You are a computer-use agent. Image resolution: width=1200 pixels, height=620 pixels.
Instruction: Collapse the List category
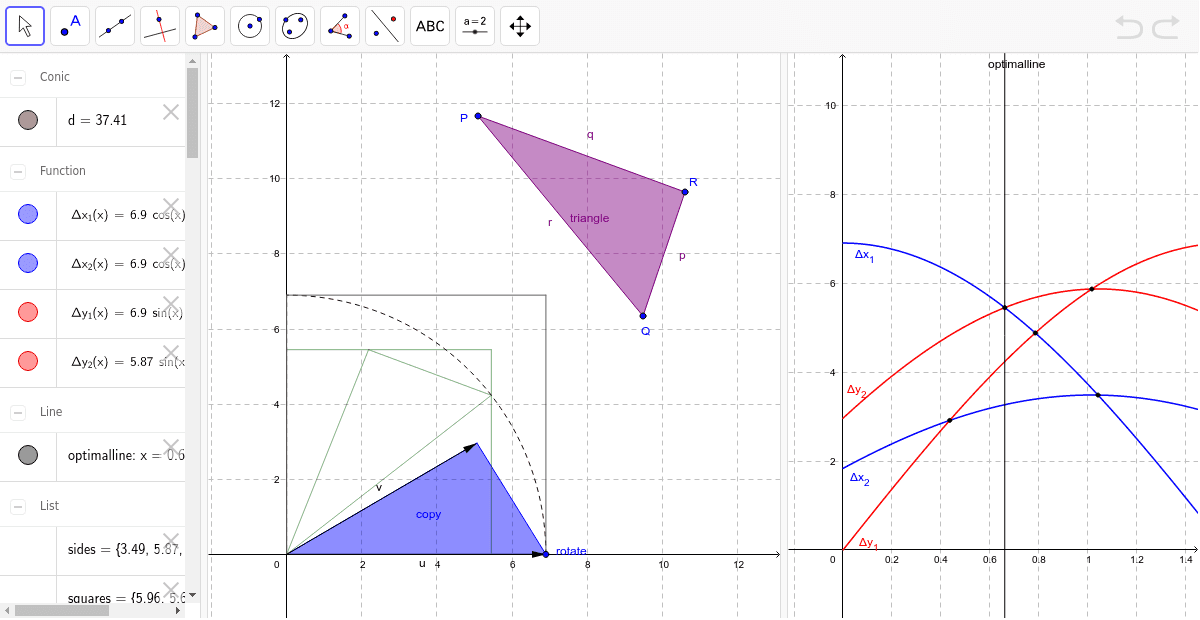pos(18,506)
